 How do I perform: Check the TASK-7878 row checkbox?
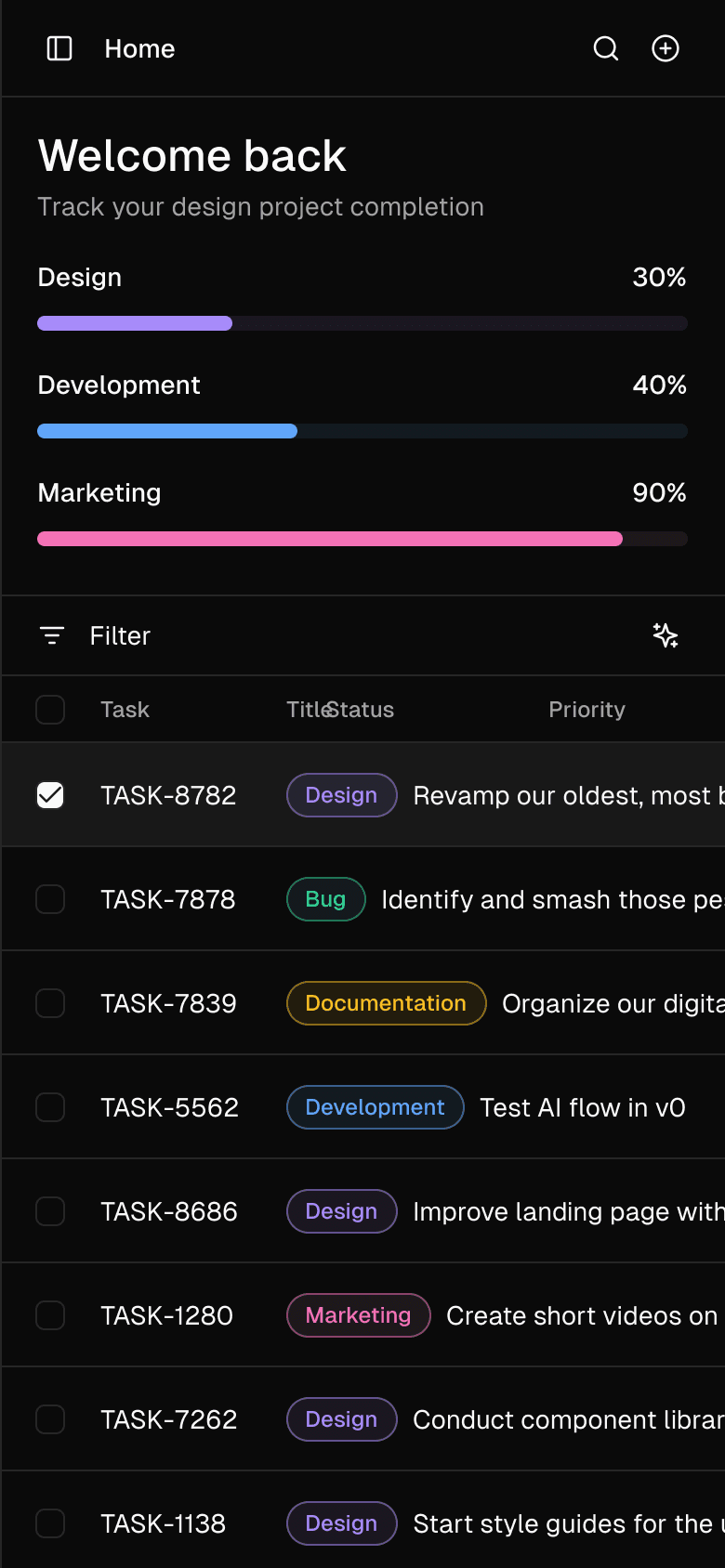tap(50, 899)
